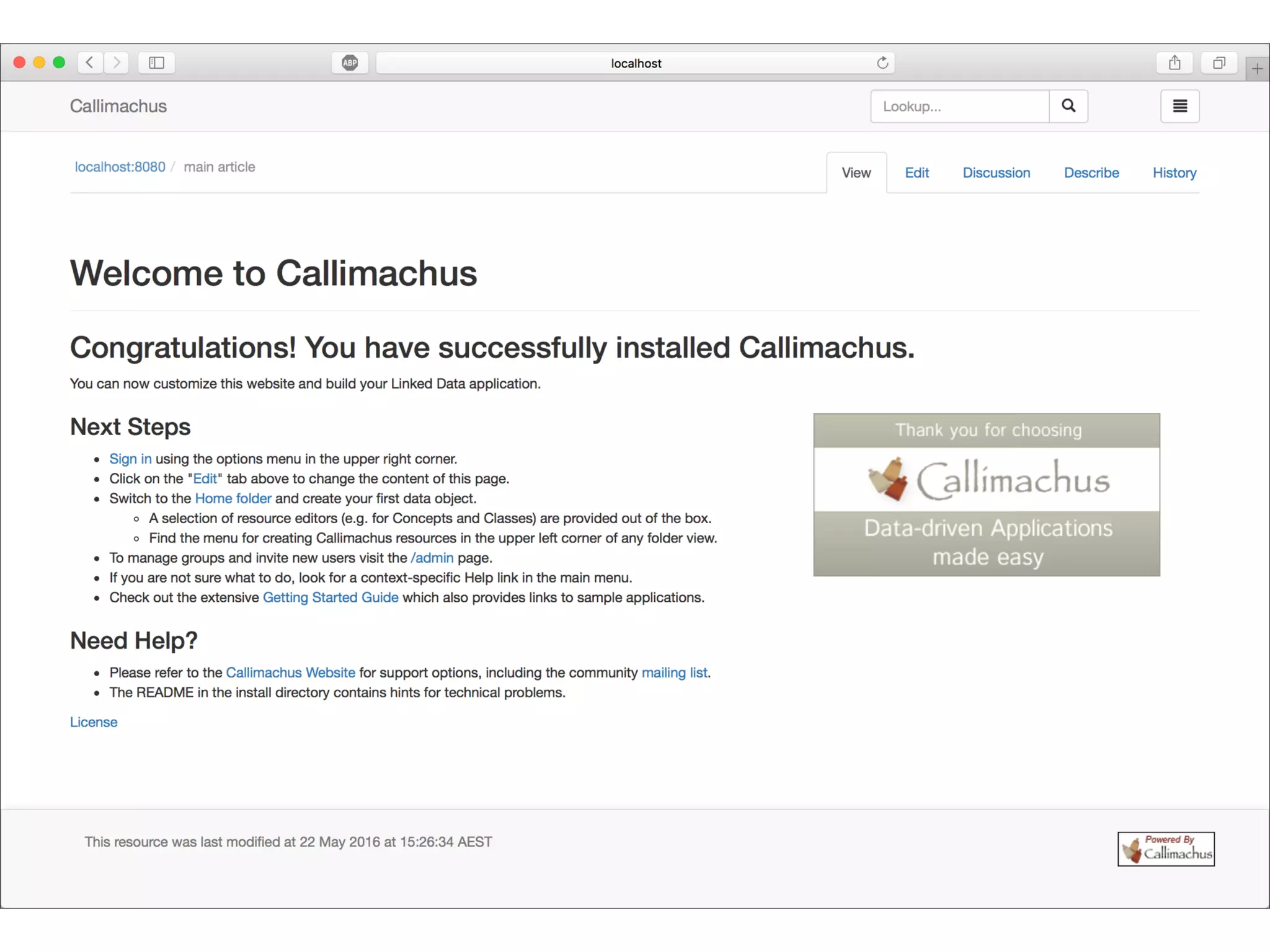Click the Safari forward arrow
This screenshot has width=1270, height=952.
(117, 63)
